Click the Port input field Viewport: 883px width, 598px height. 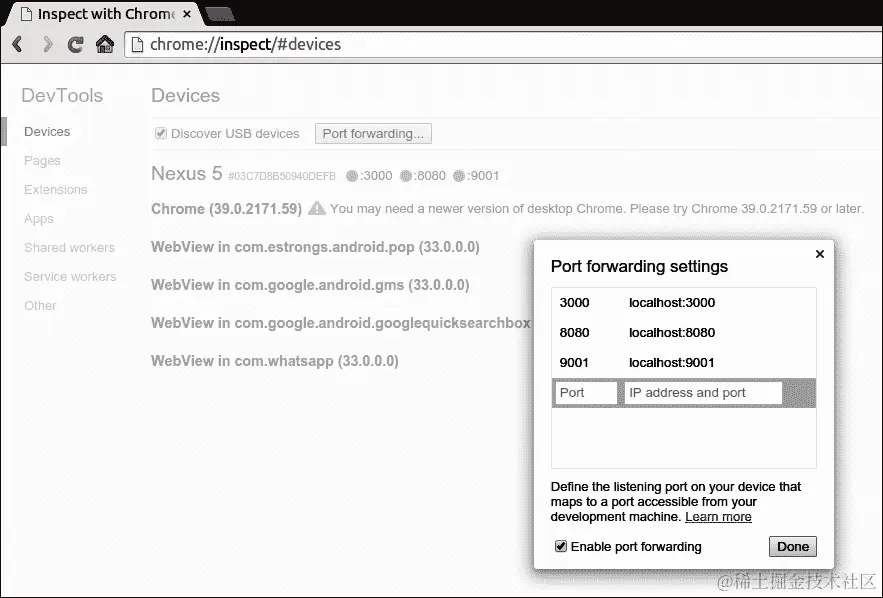pyautogui.click(x=586, y=393)
